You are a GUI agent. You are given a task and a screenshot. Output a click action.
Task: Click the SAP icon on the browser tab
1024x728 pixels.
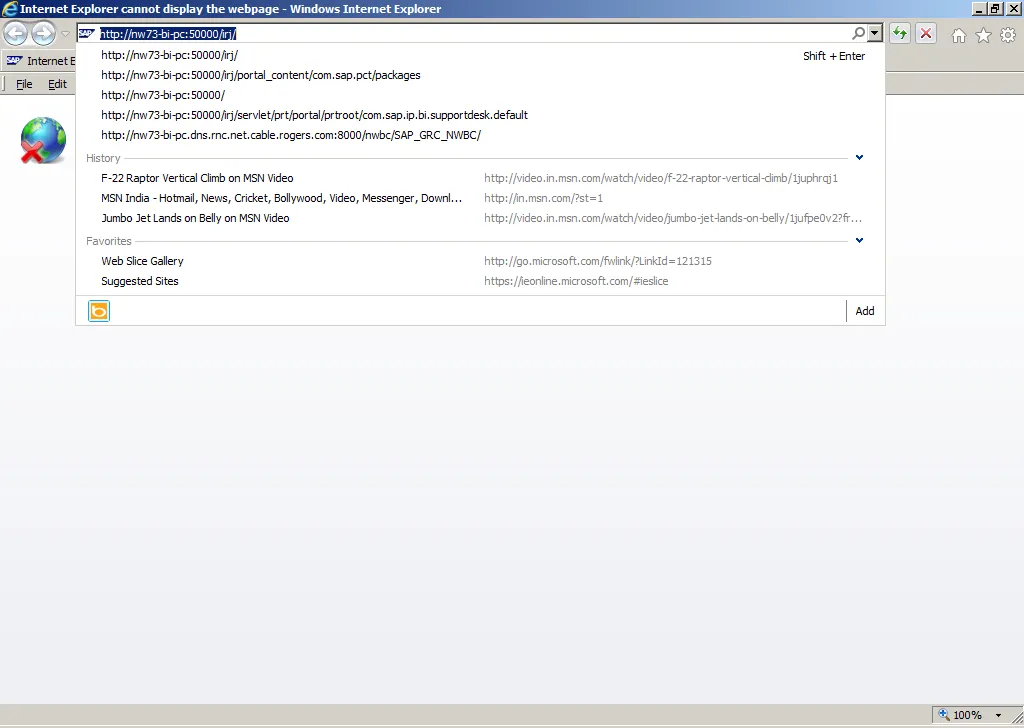point(14,61)
